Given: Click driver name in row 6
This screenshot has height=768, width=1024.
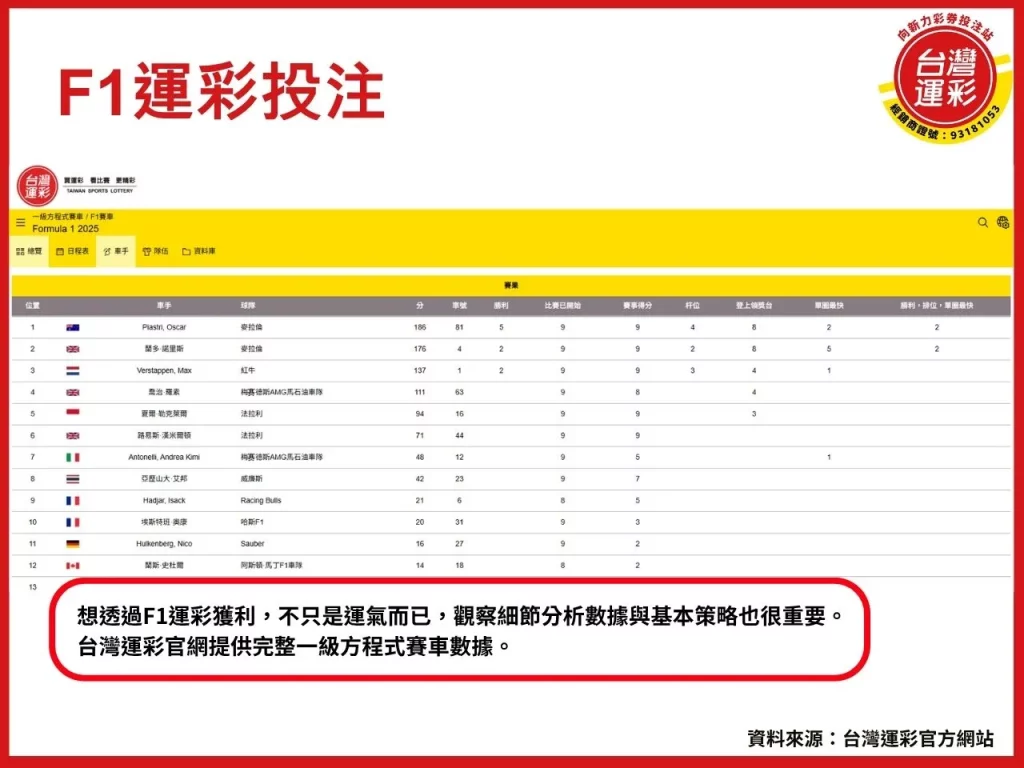Looking at the screenshot, I should [x=164, y=436].
